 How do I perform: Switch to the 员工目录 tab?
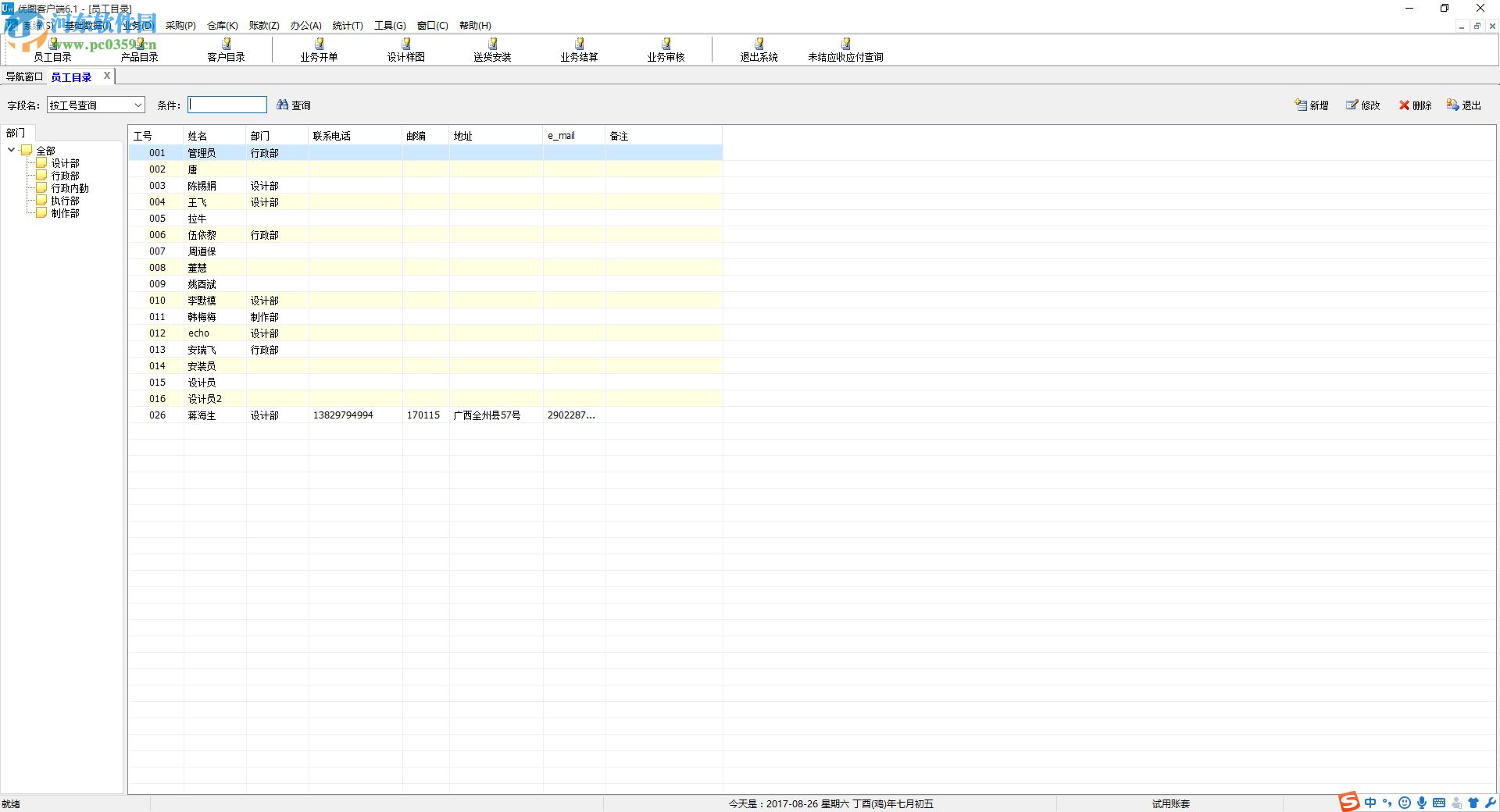(71, 77)
